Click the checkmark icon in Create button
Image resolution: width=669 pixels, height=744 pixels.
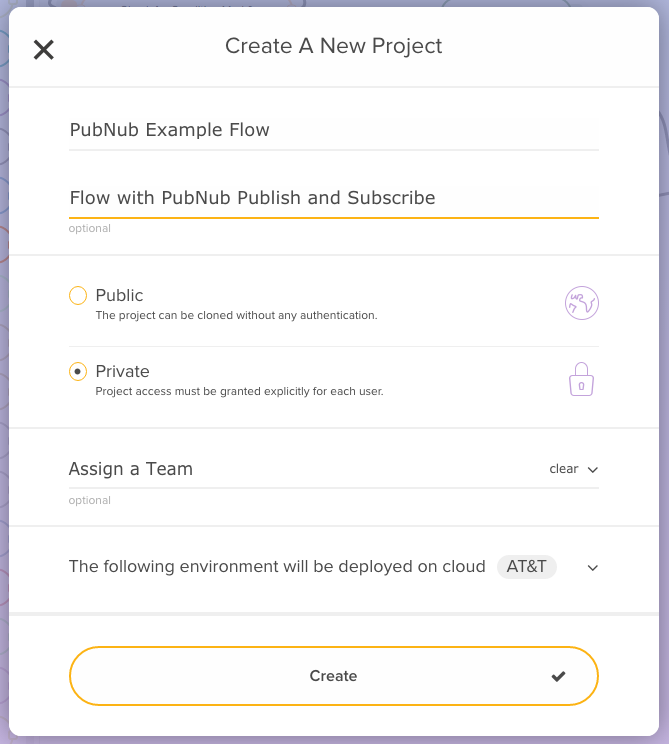(558, 677)
